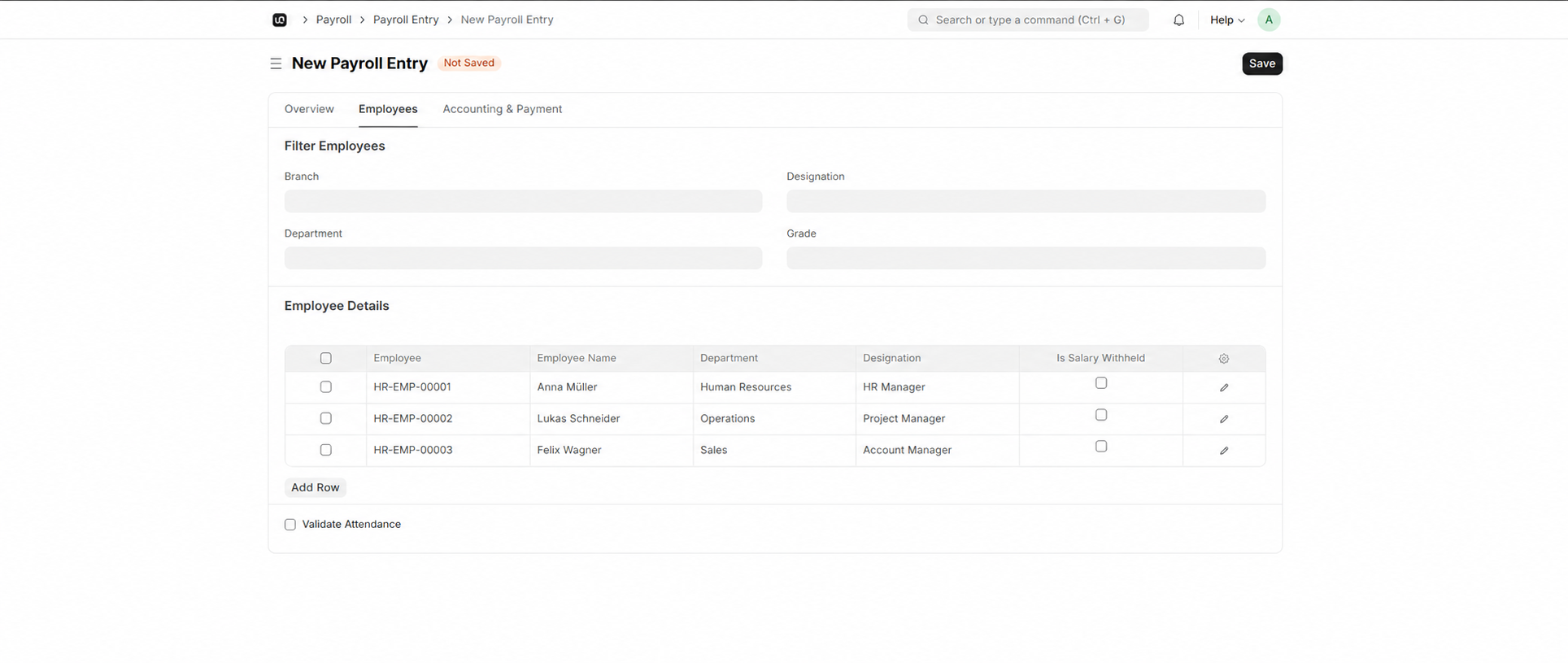Click the Felix Wagner name cell
The image size is (1568, 663).
(612, 450)
